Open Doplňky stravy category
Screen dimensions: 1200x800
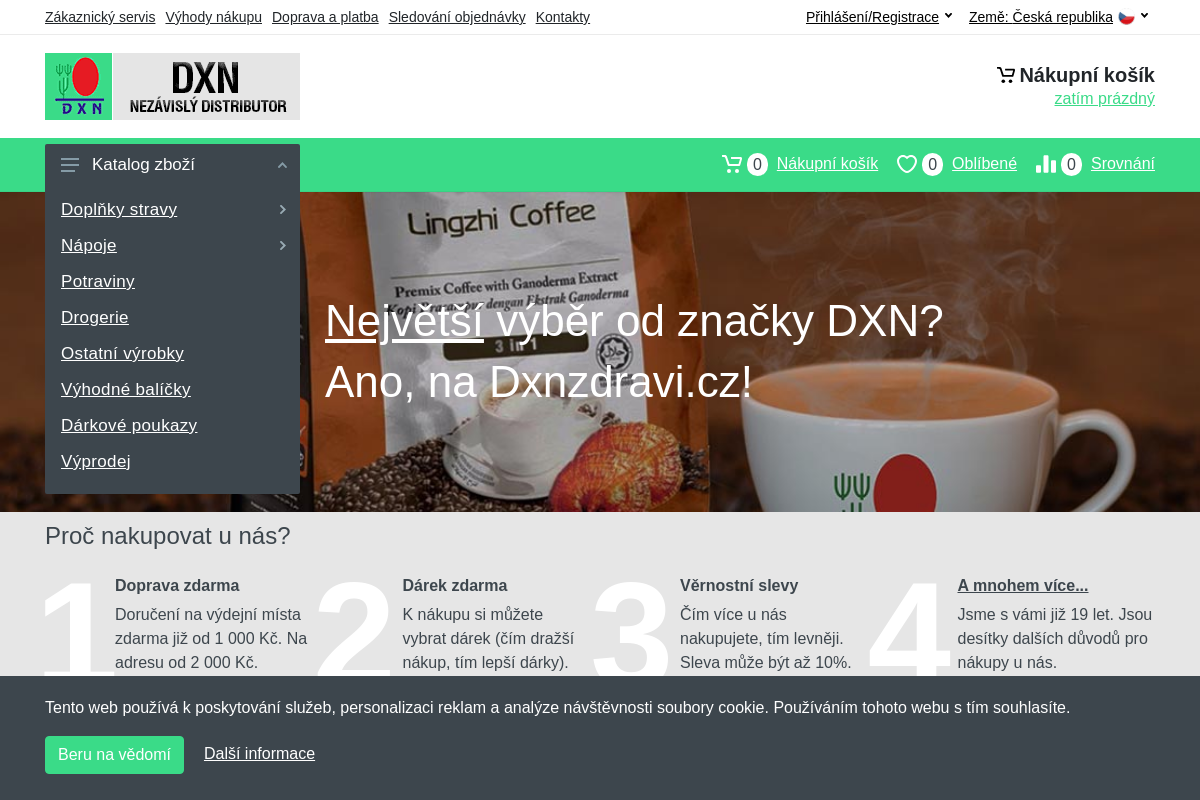119,209
